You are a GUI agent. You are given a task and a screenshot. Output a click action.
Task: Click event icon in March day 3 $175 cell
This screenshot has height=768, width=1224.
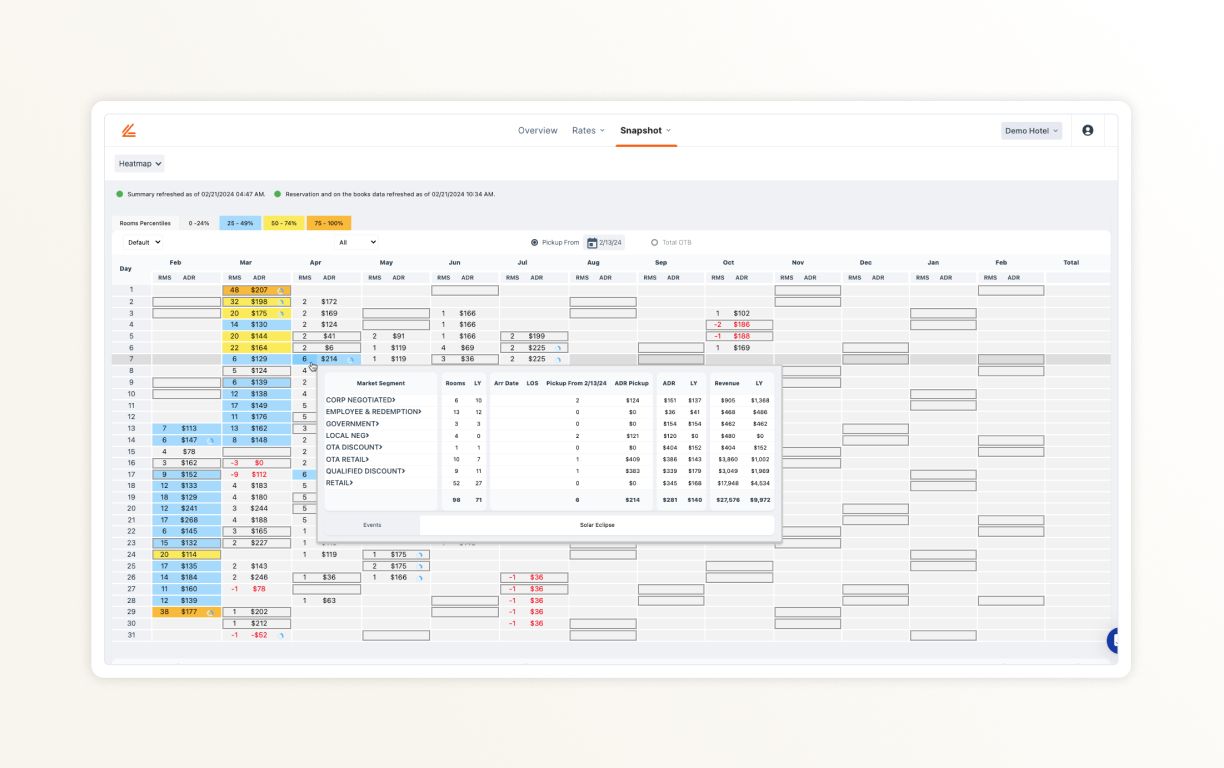pos(282,313)
